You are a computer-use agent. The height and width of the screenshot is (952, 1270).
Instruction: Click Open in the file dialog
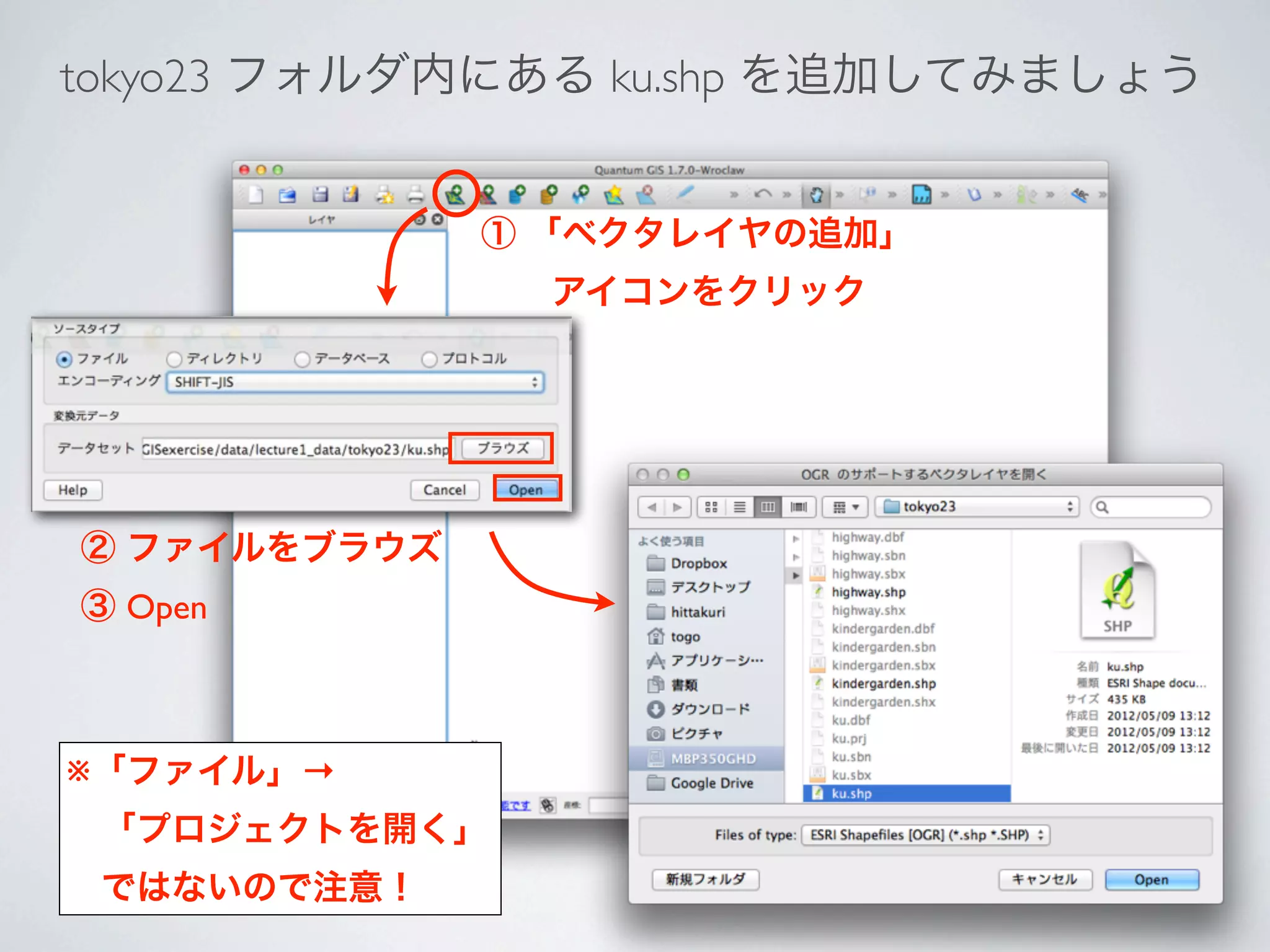1151,879
